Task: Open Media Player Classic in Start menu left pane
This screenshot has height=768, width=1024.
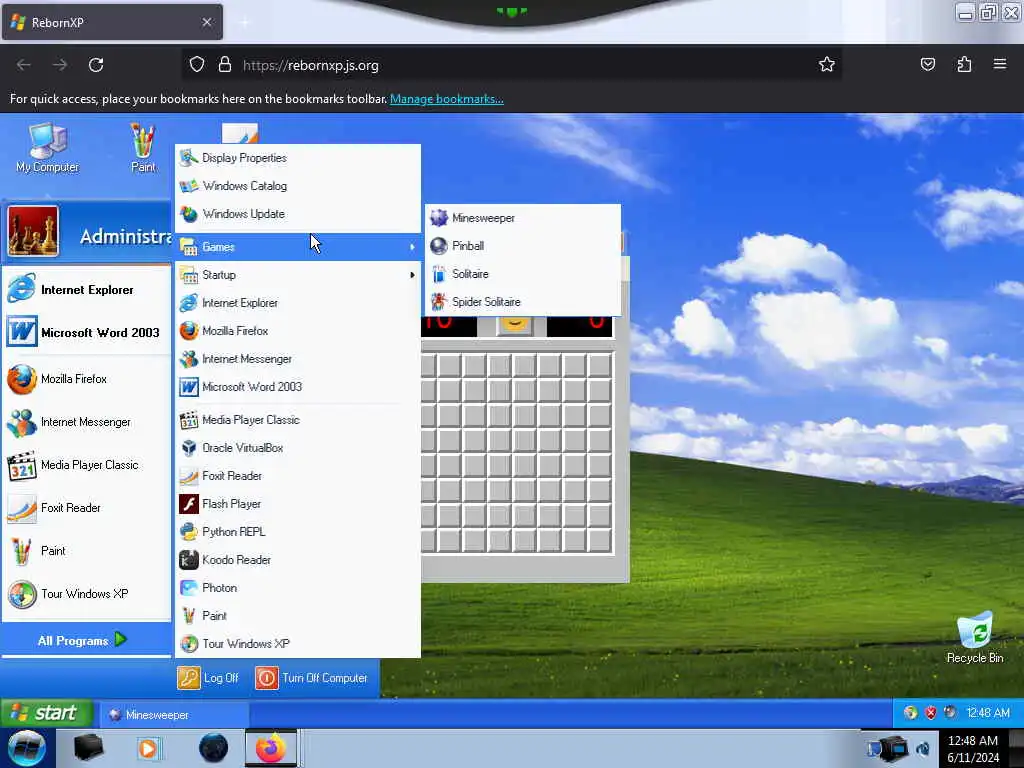Action: tap(86, 465)
